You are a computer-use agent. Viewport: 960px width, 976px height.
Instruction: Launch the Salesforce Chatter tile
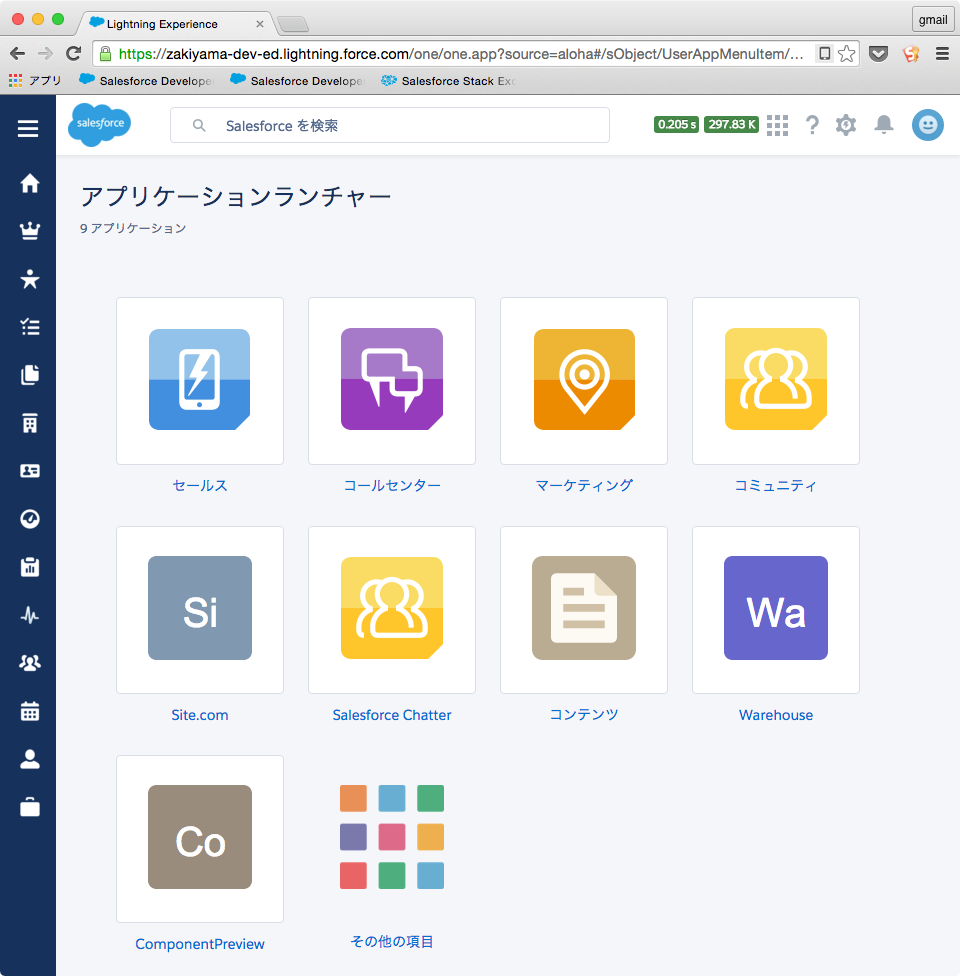392,609
